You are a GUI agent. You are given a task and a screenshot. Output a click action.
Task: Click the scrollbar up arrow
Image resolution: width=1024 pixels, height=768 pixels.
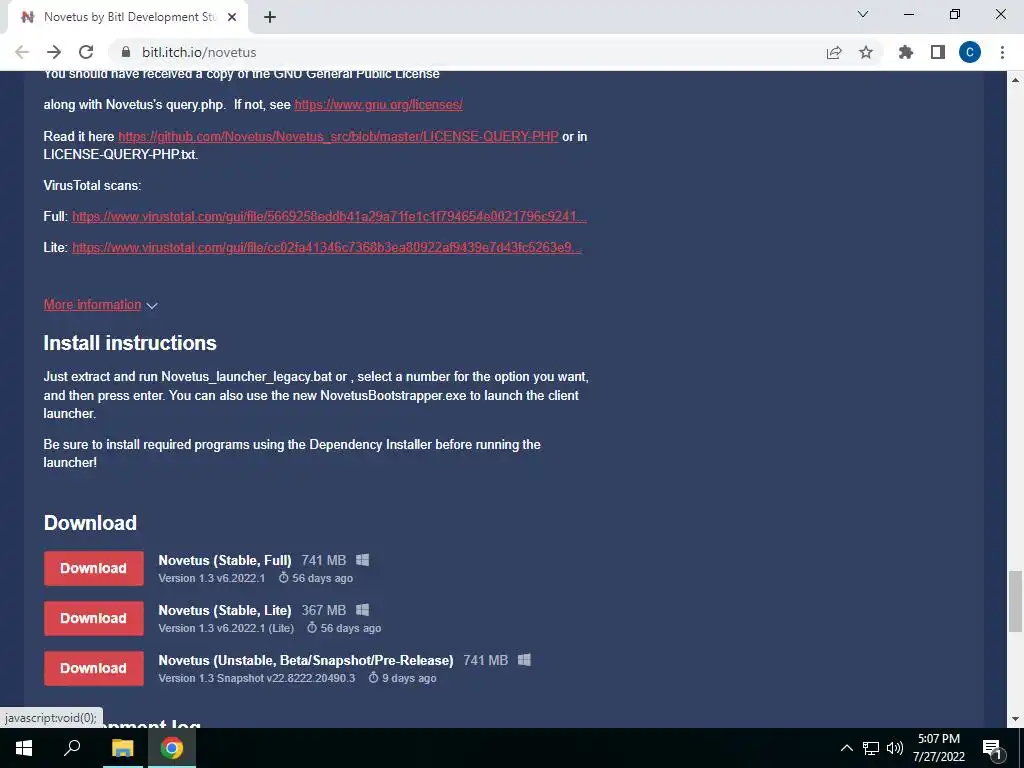[1016, 80]
